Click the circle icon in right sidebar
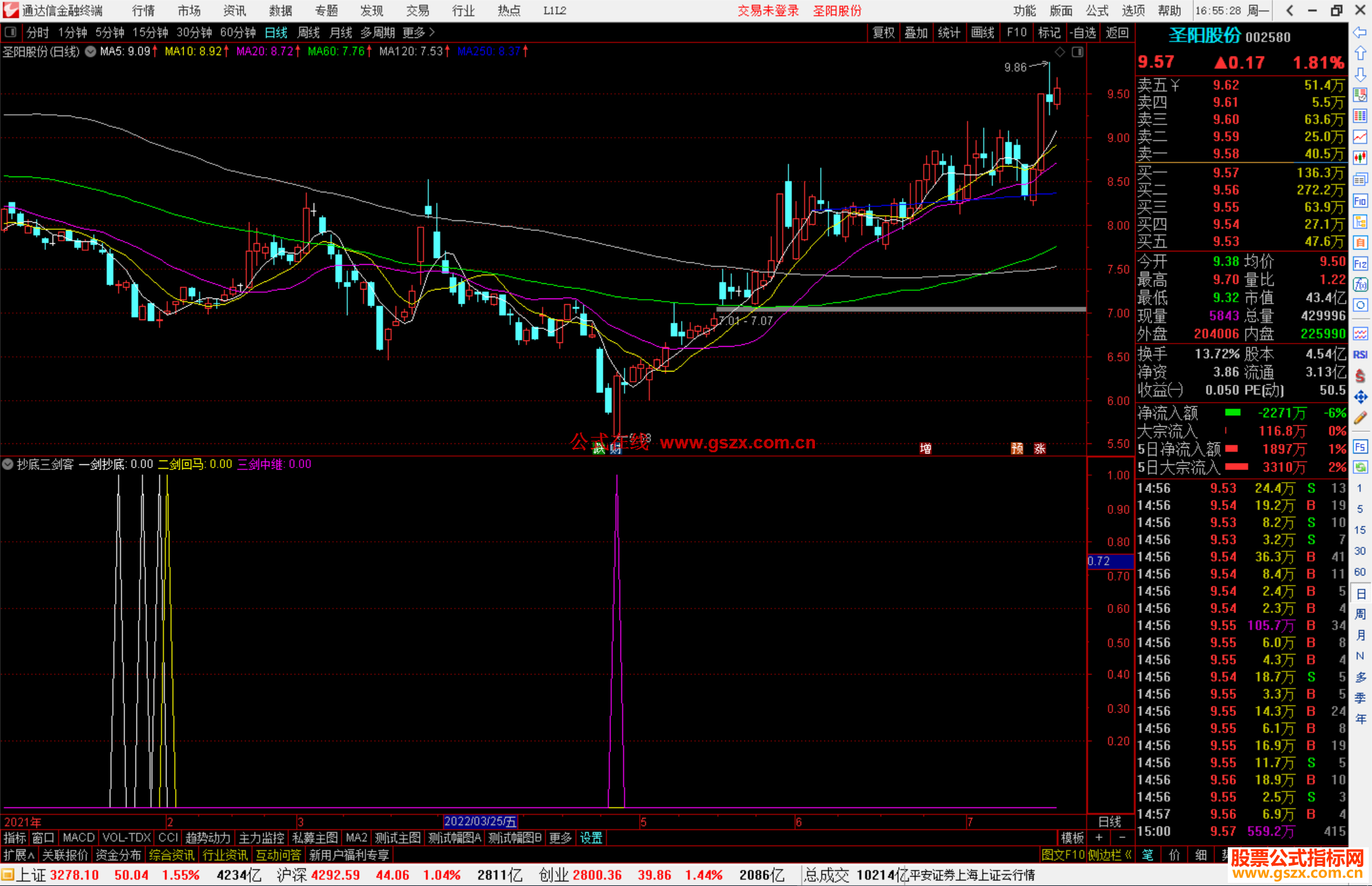This screenshot has height=886, width=1372. coord(1360,305)
